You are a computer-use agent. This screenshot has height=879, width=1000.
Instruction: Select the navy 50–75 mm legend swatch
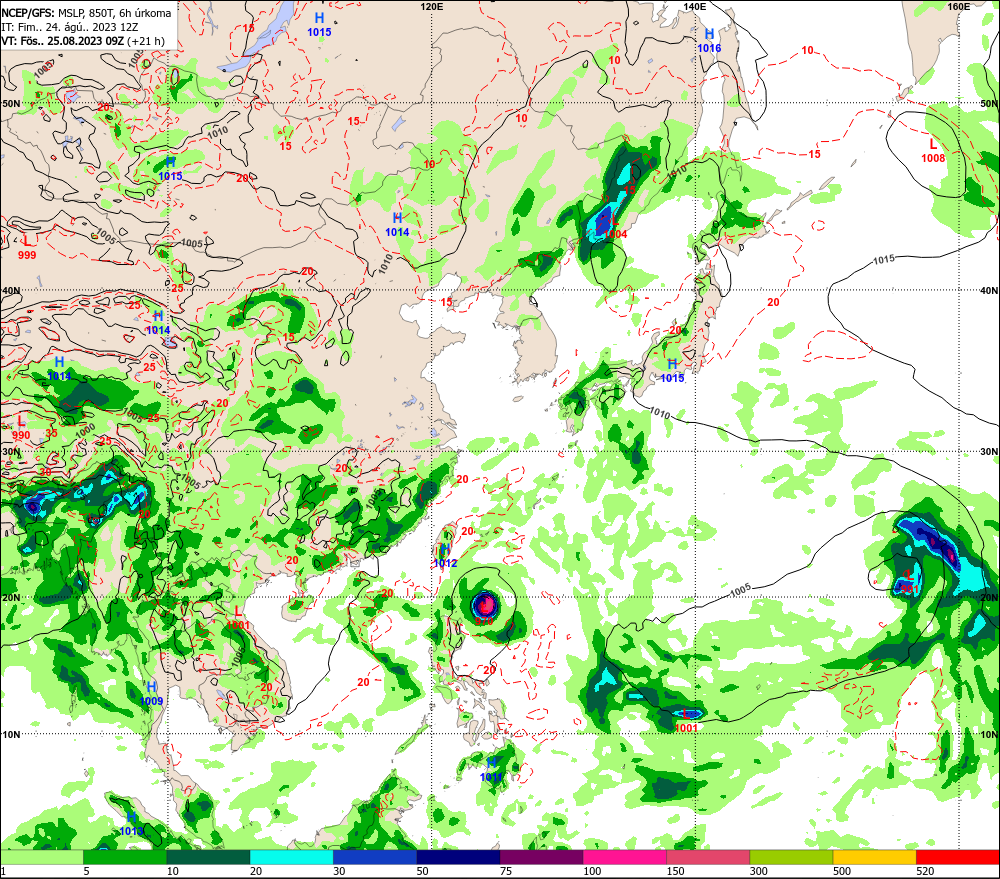pos(458,857)
